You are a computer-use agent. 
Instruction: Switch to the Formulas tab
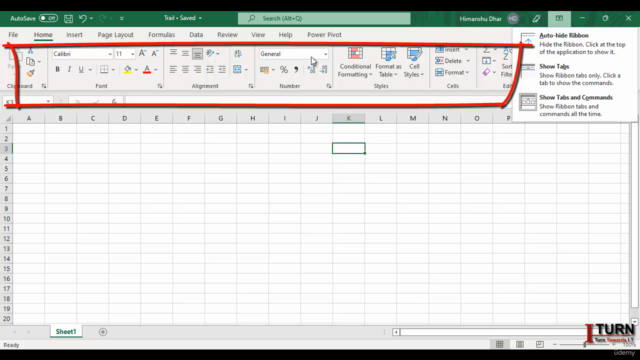[161, 35]
